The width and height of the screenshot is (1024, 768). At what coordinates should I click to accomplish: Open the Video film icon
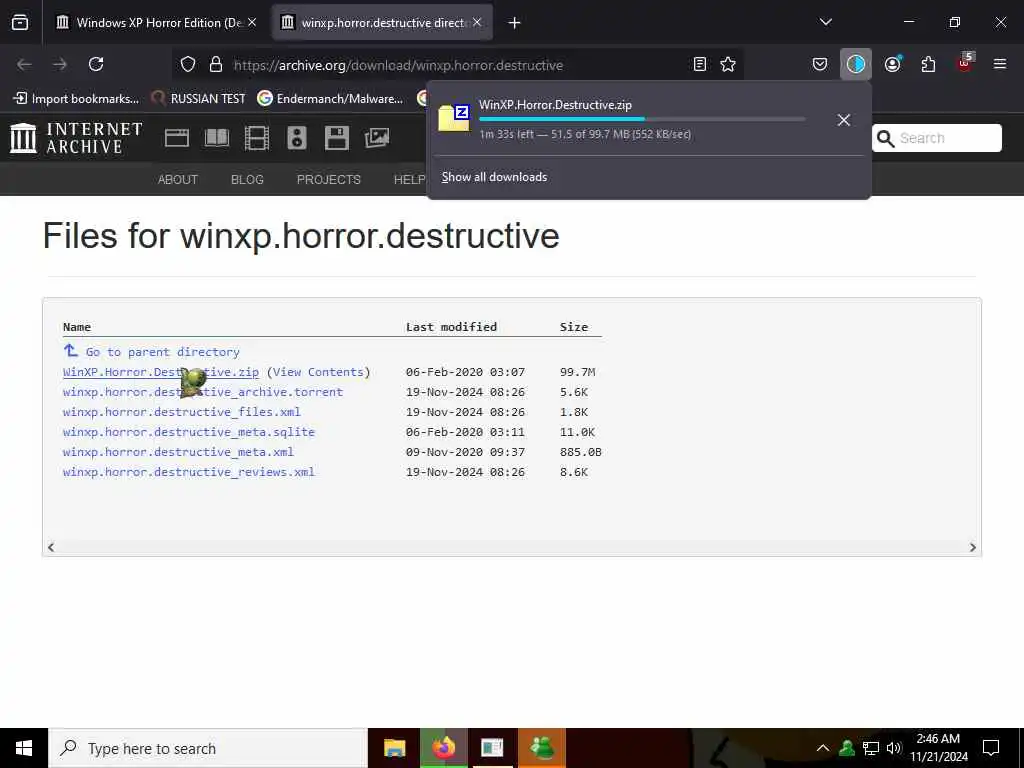click(x=257, y=138)
